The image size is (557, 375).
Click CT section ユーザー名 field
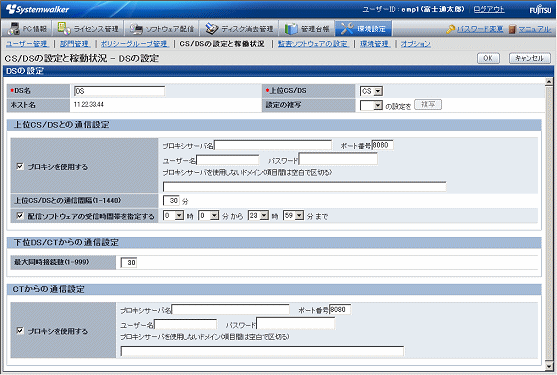point(185,324)
